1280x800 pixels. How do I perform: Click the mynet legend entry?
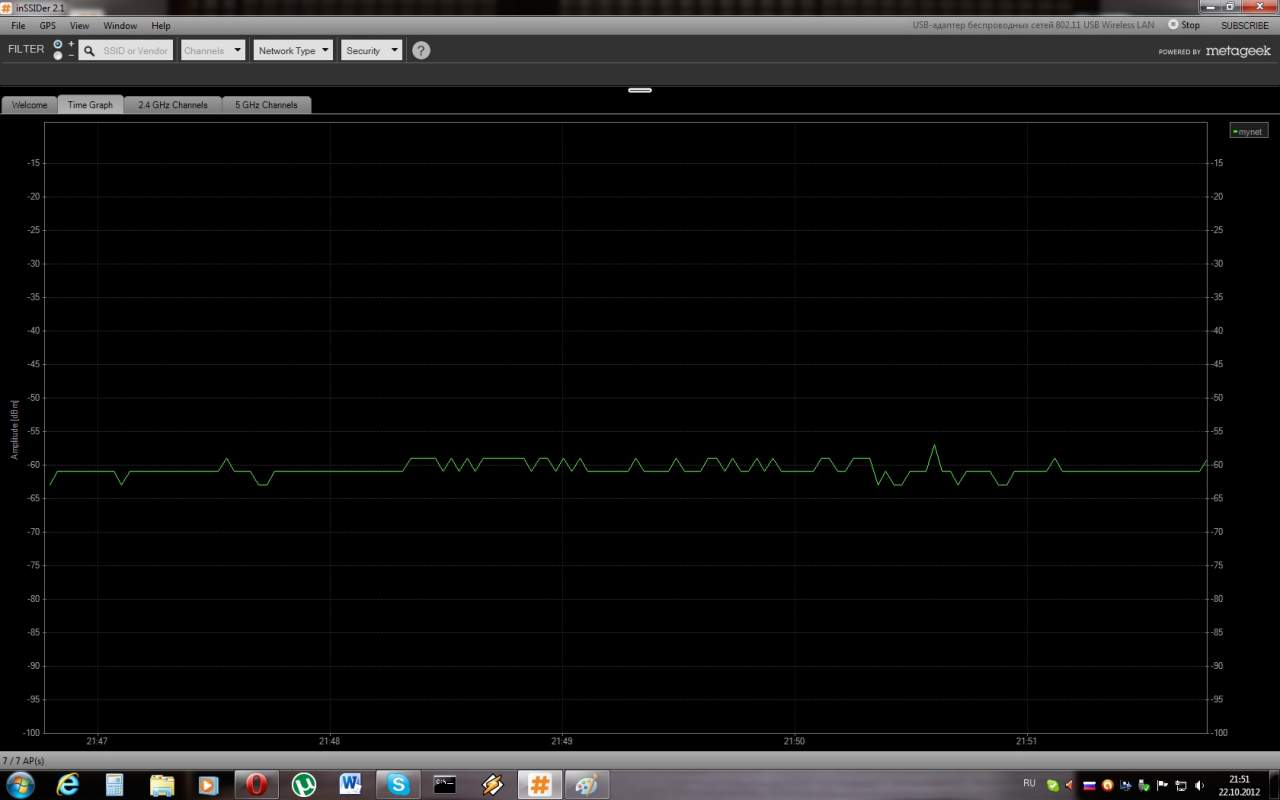coord(1249,131)
